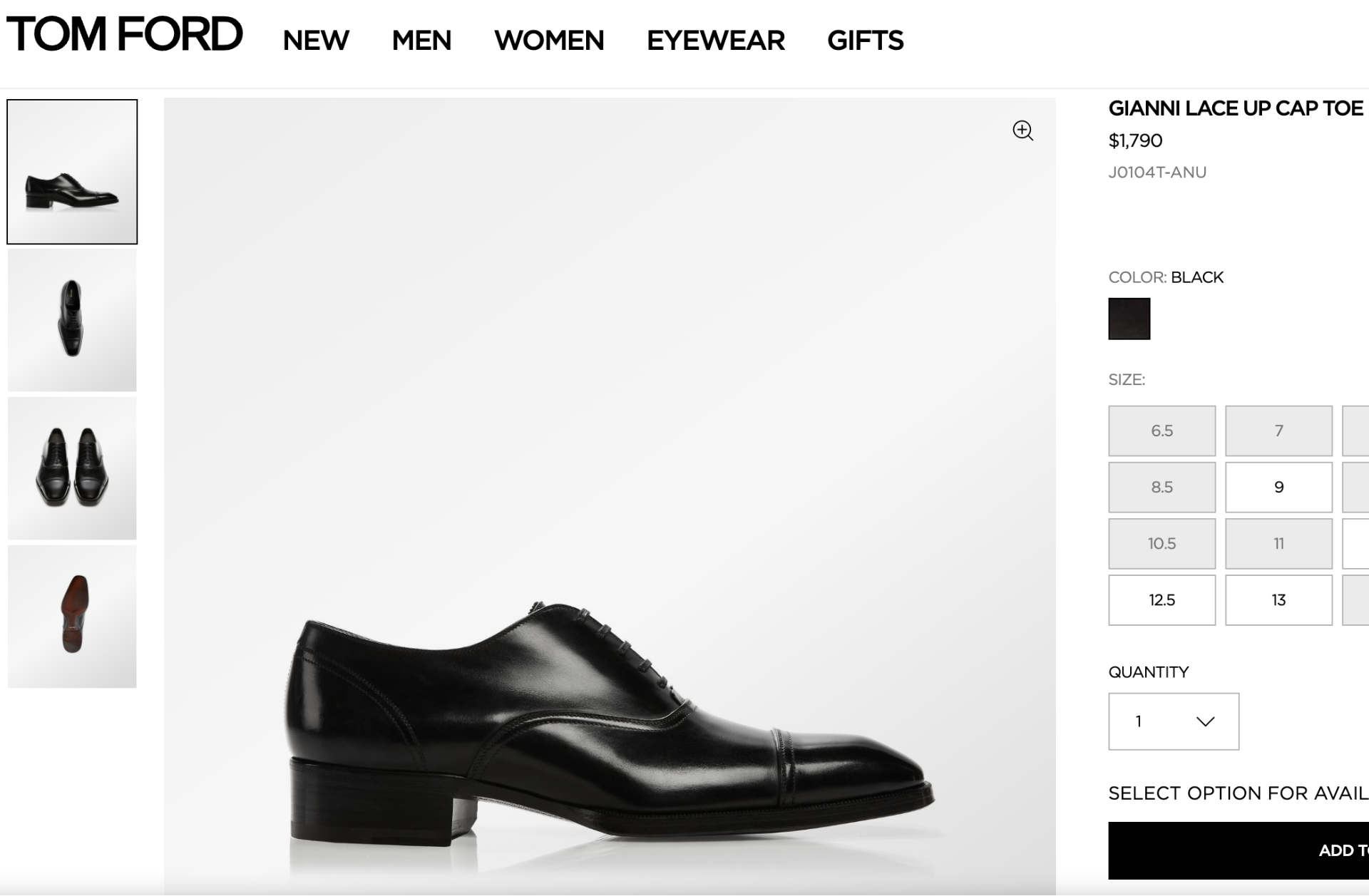Open the EYEWEAR section

click(x=716, y=41)
